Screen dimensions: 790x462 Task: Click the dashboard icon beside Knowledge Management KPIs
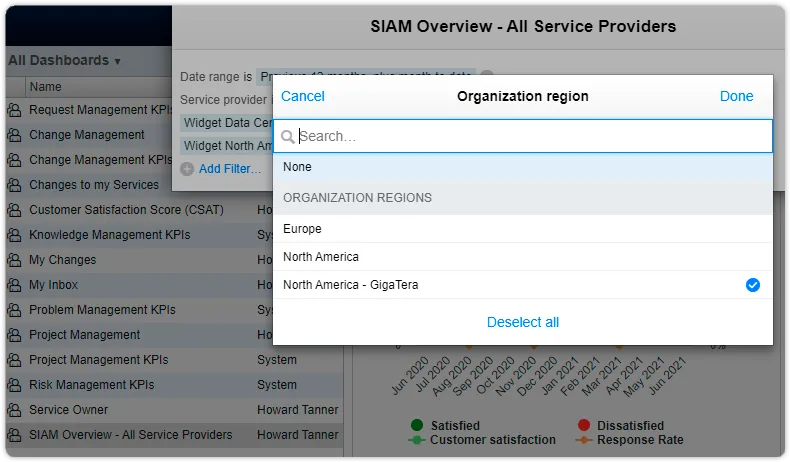(15, 235)
